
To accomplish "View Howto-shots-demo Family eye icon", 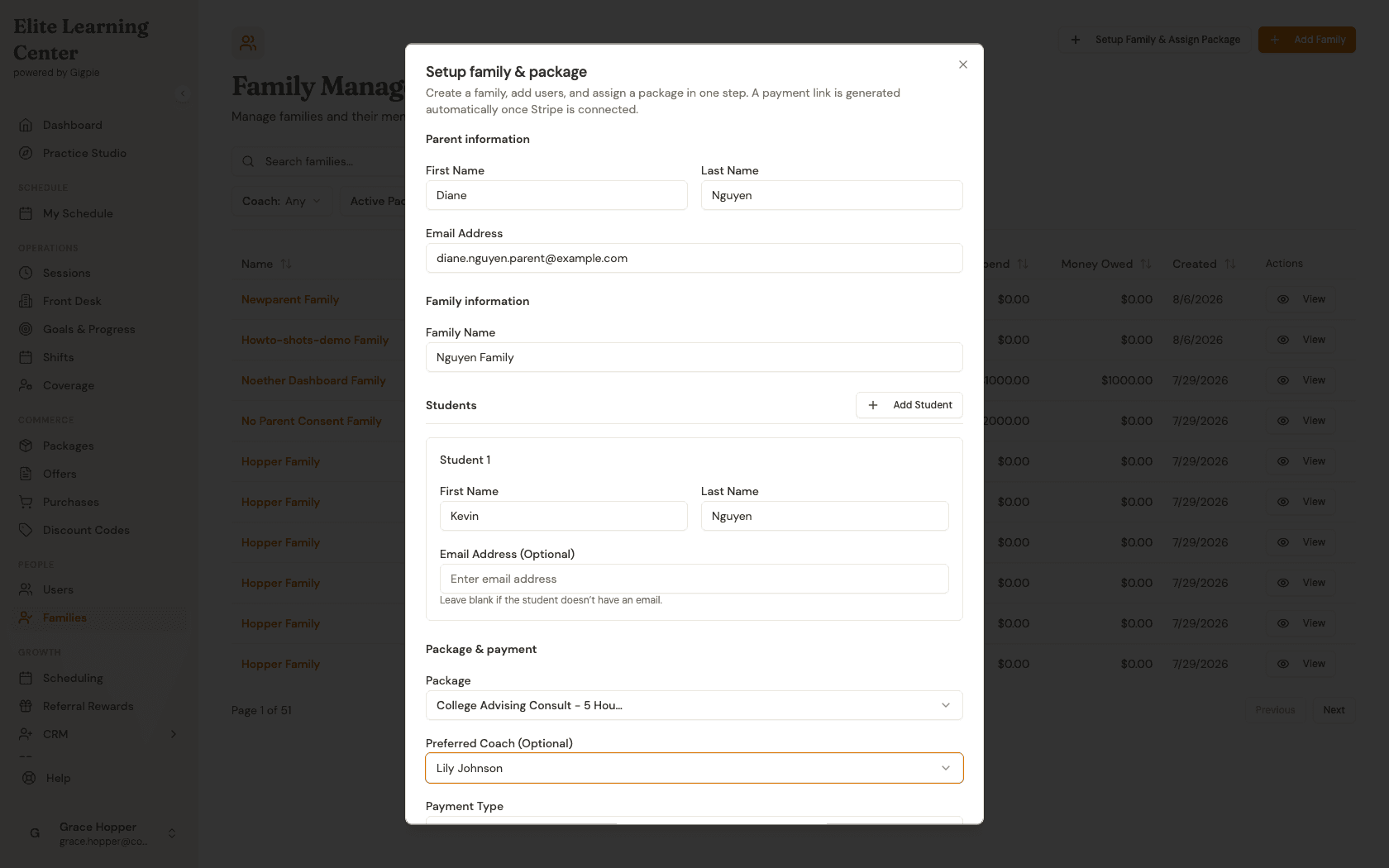I will (1283, 340).
